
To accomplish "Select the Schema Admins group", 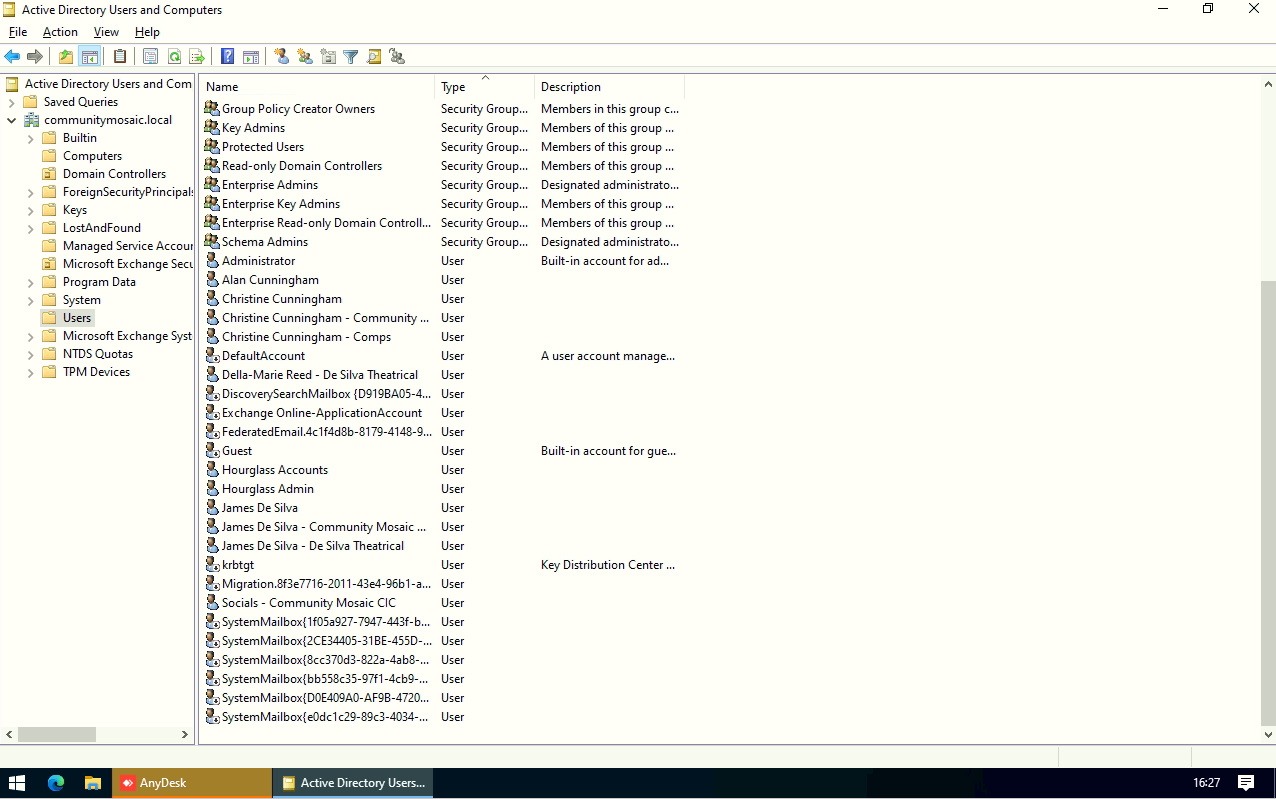I will 264,242.
